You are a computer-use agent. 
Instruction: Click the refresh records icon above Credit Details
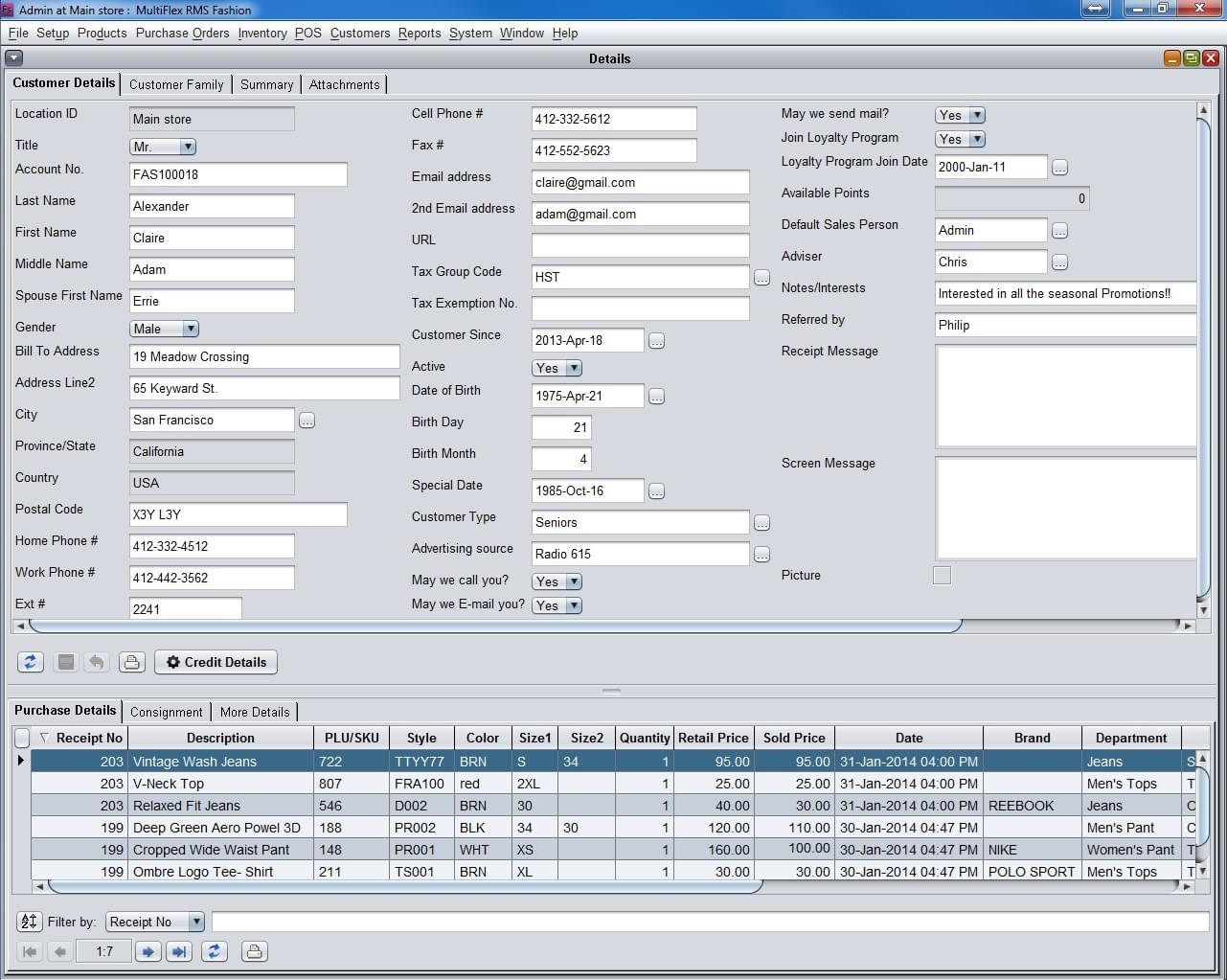tap(30, 661)
